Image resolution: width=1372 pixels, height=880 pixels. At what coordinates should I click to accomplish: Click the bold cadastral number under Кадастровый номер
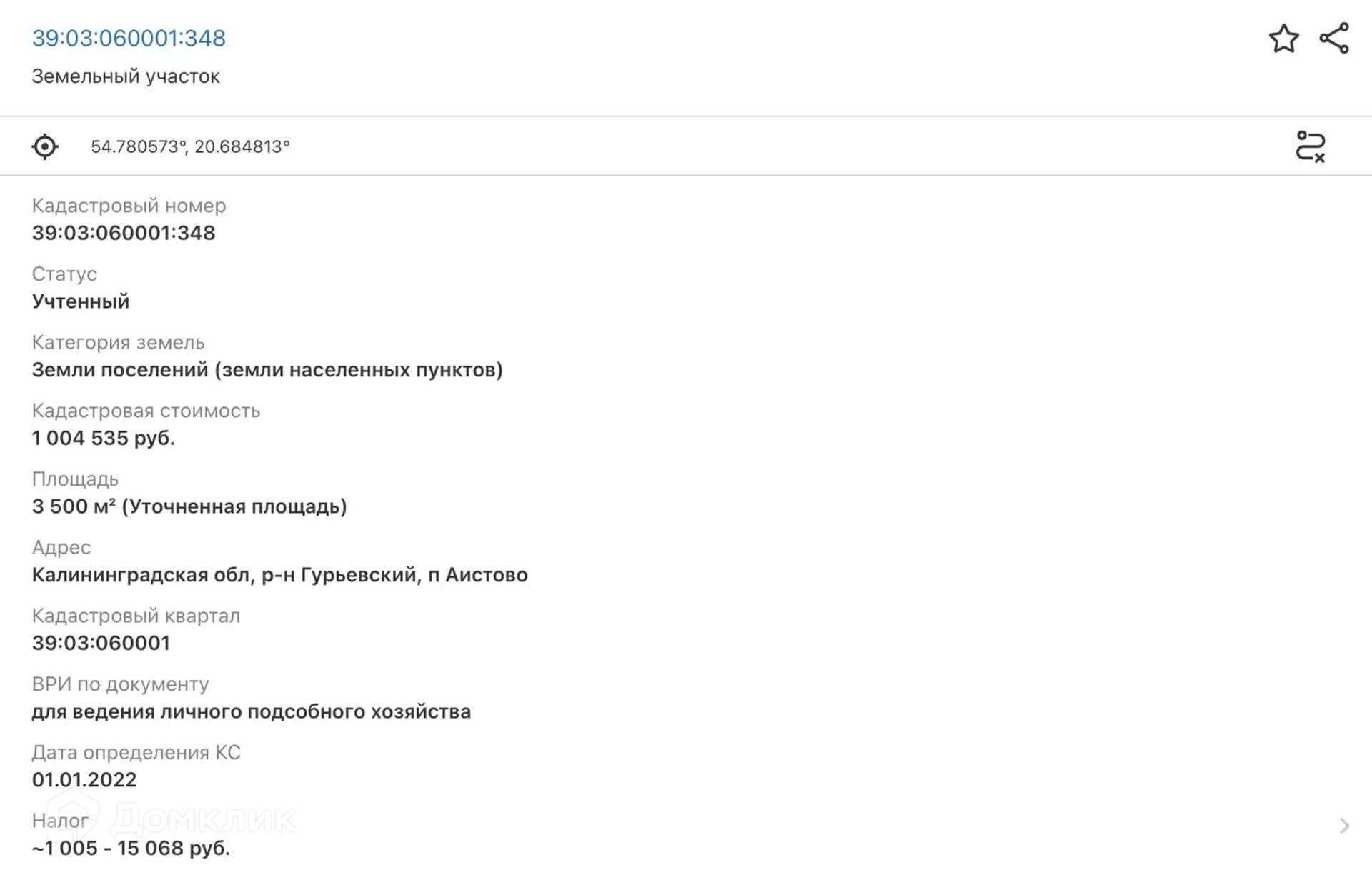[x=124, y=233]
